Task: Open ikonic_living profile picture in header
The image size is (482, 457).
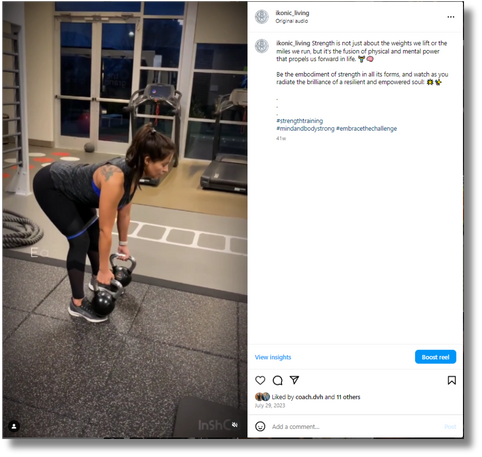Action: click(x=262, y=17)
